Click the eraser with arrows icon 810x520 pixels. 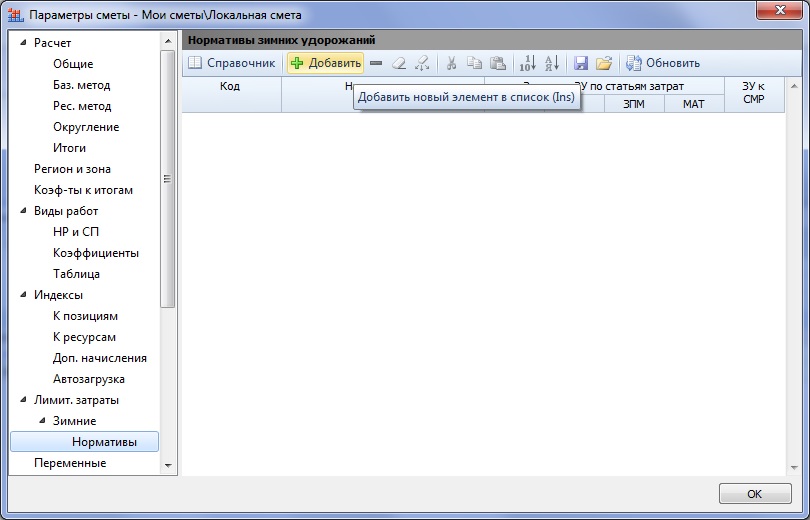[x=422, y=63]
